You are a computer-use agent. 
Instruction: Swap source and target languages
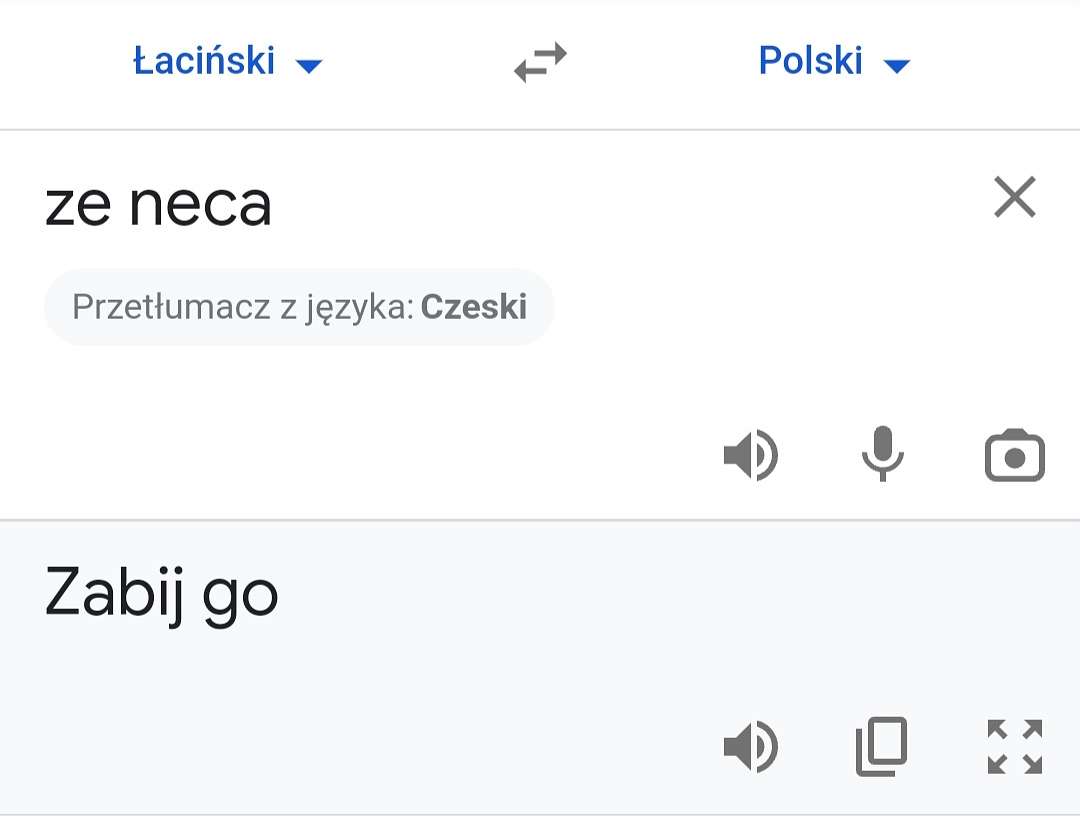[x=541, y=62]
